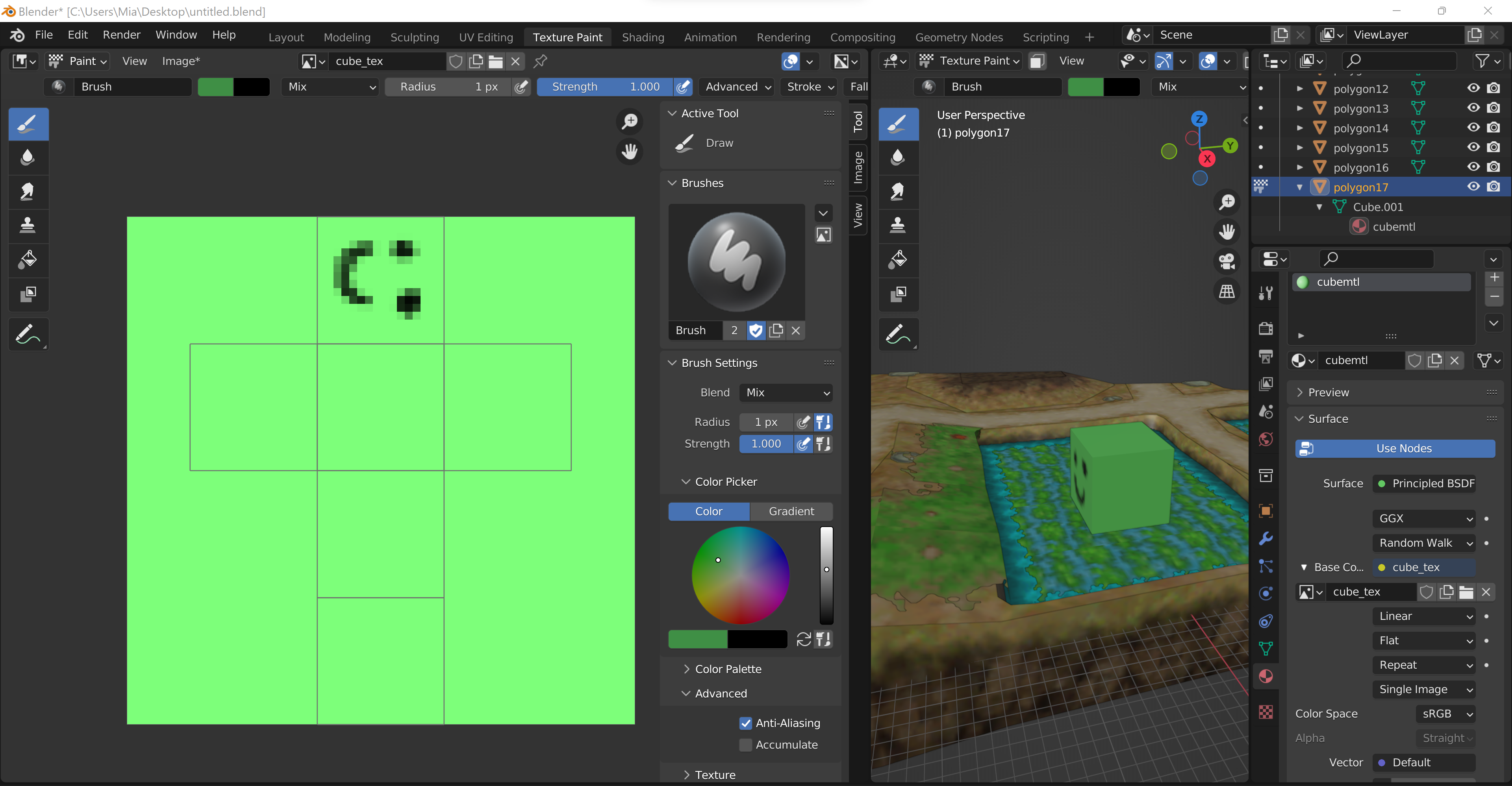Enable the Accumulate checkbox
The image size is (1512, 786).
pyautogui.click(x=745, y=745)
